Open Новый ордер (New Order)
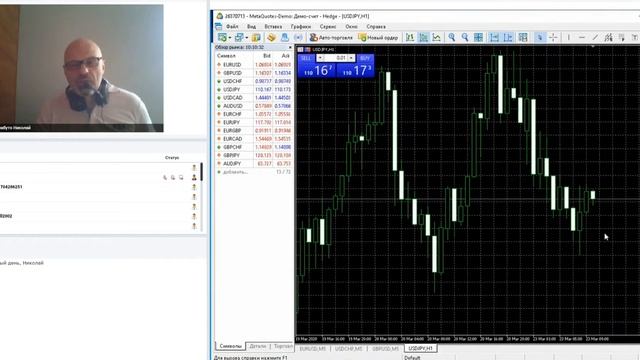 click(378, 38)
